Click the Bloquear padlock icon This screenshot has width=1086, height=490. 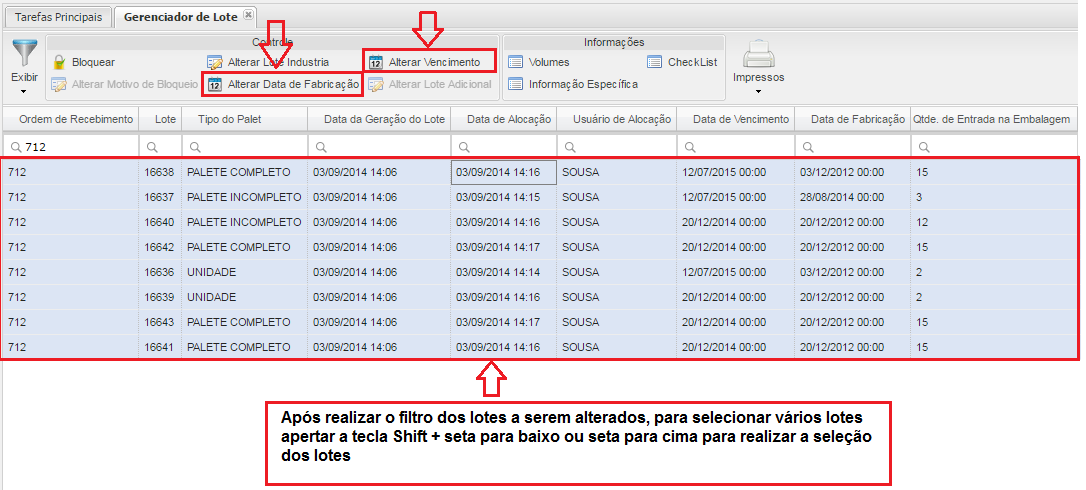coord(60,62)
